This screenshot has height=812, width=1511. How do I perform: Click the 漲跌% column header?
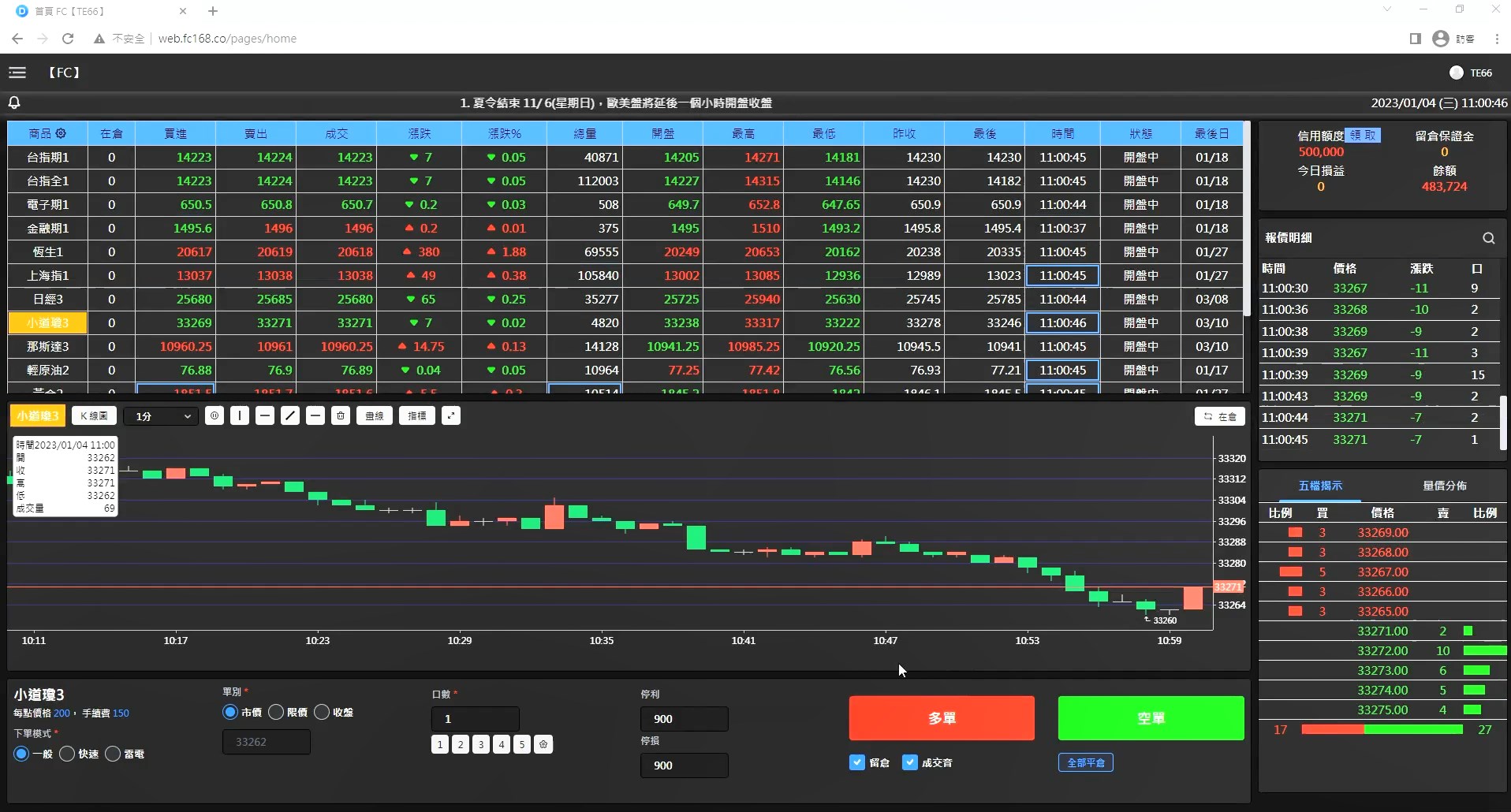tap(505, 133)
